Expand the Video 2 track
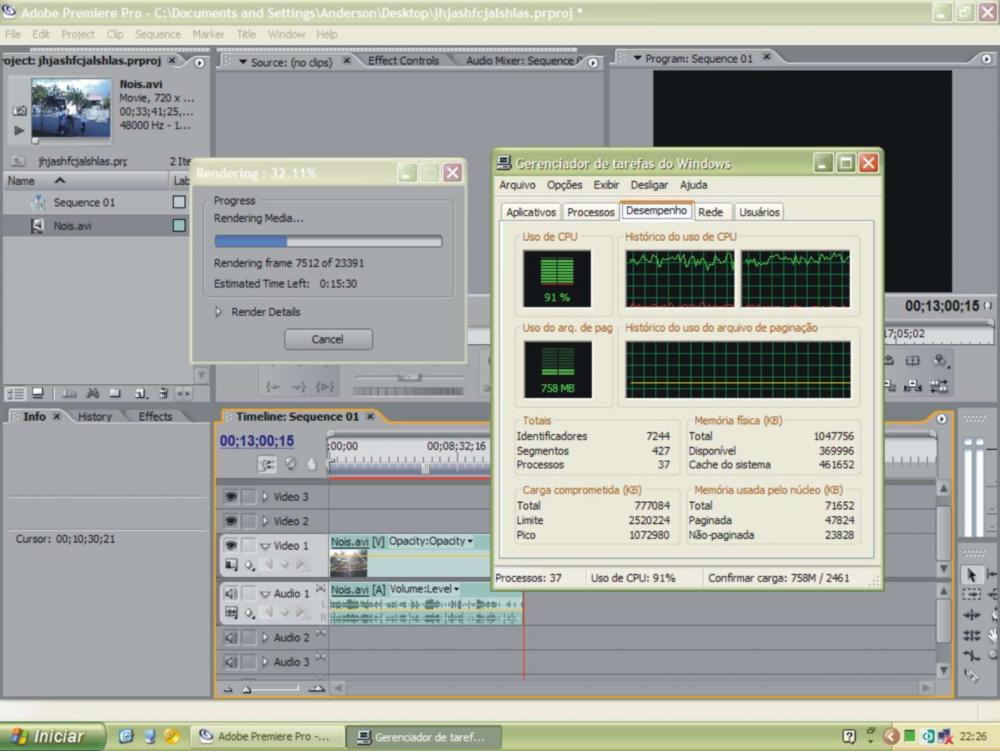 265,521
